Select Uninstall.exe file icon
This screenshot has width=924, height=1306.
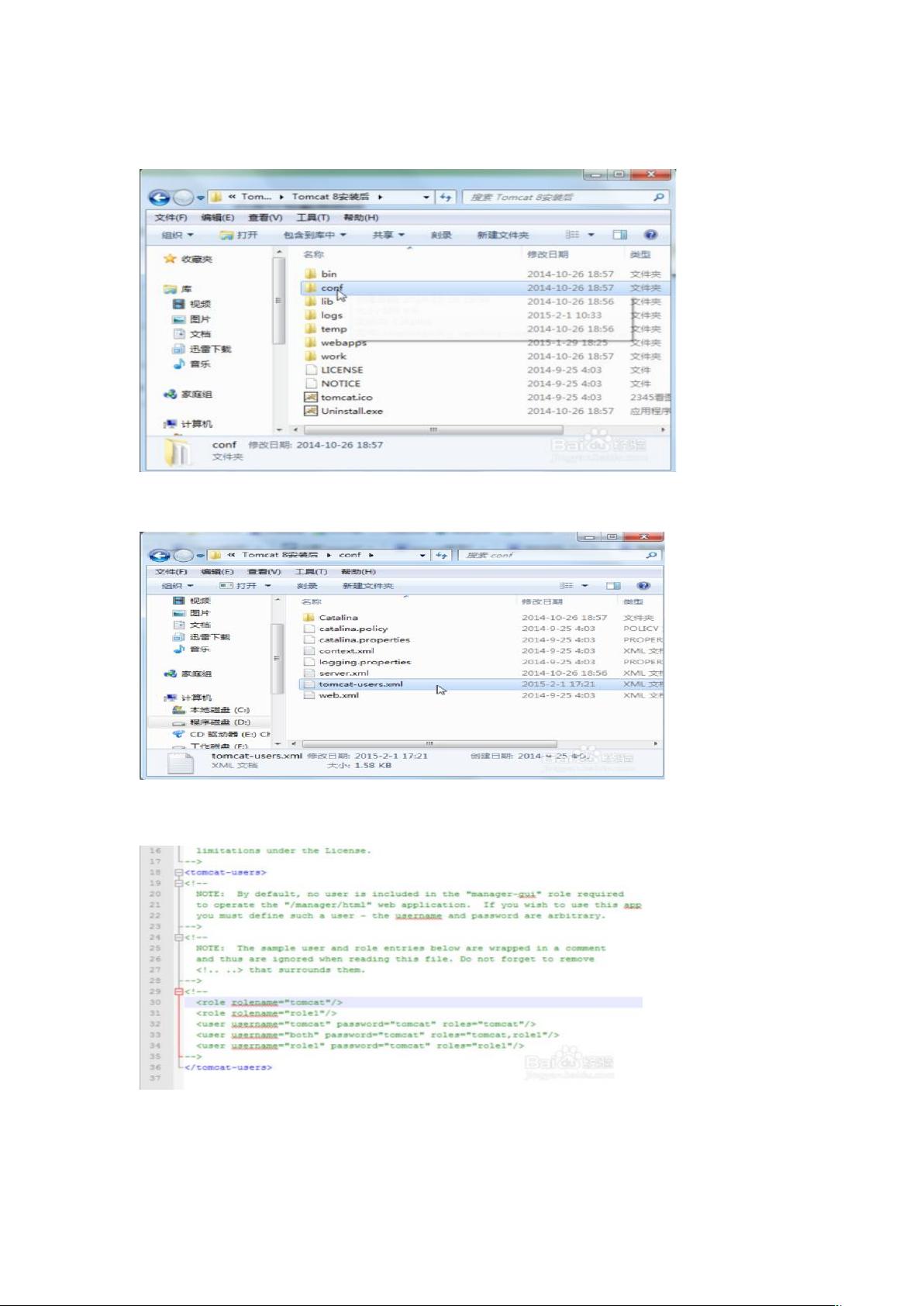310,411
